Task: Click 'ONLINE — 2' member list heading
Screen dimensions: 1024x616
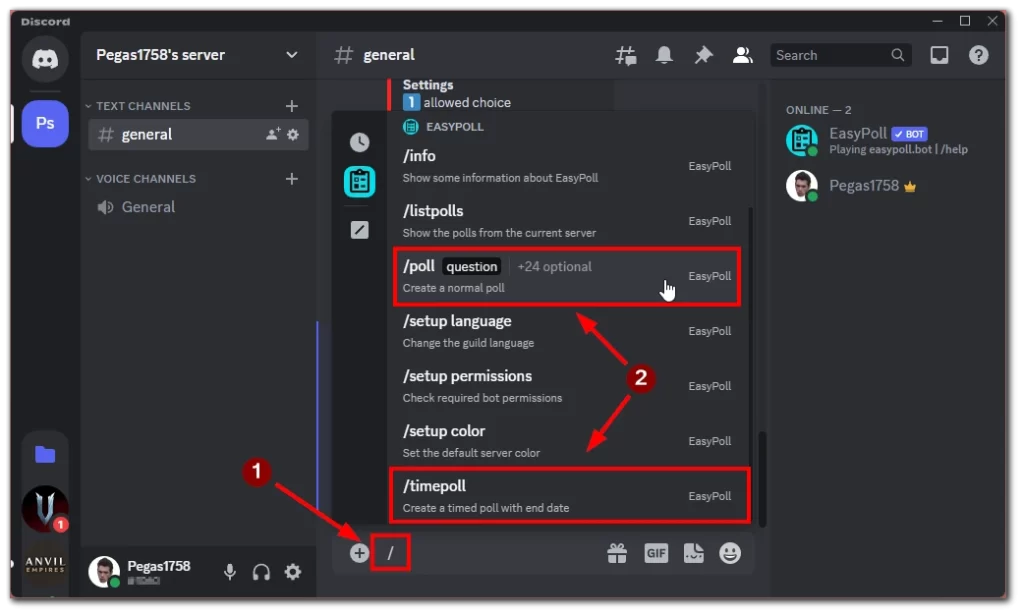Action: point(818,110)
